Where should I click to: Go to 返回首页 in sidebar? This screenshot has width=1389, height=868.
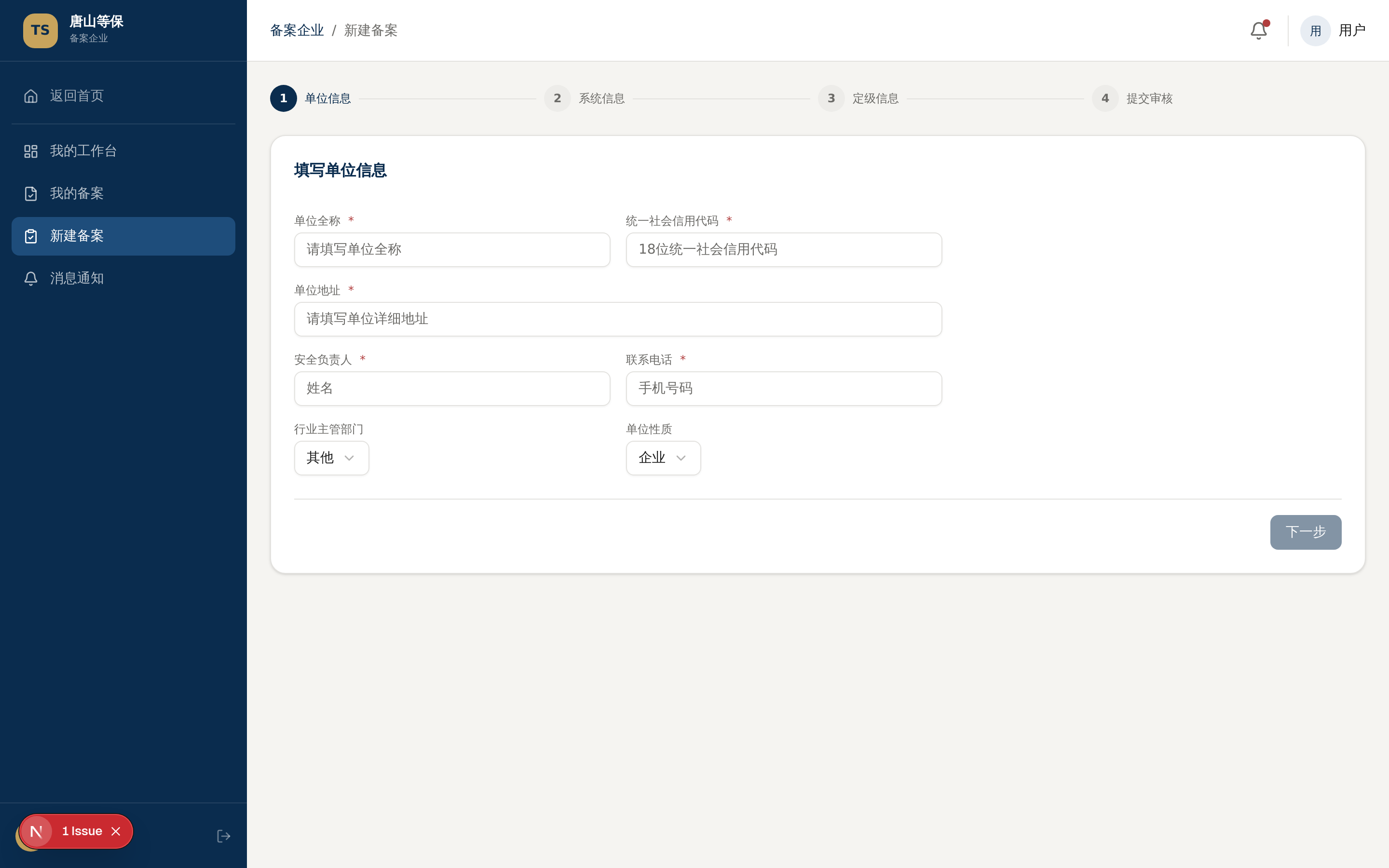(x=123, y=96)
